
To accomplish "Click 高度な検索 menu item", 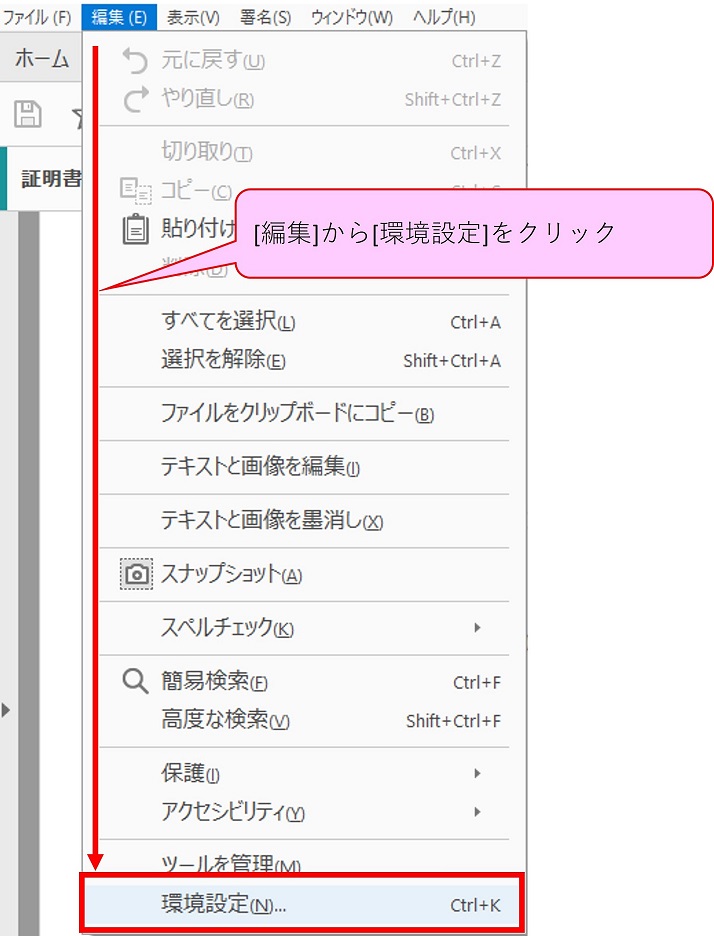I will click(x=225, y=720).
